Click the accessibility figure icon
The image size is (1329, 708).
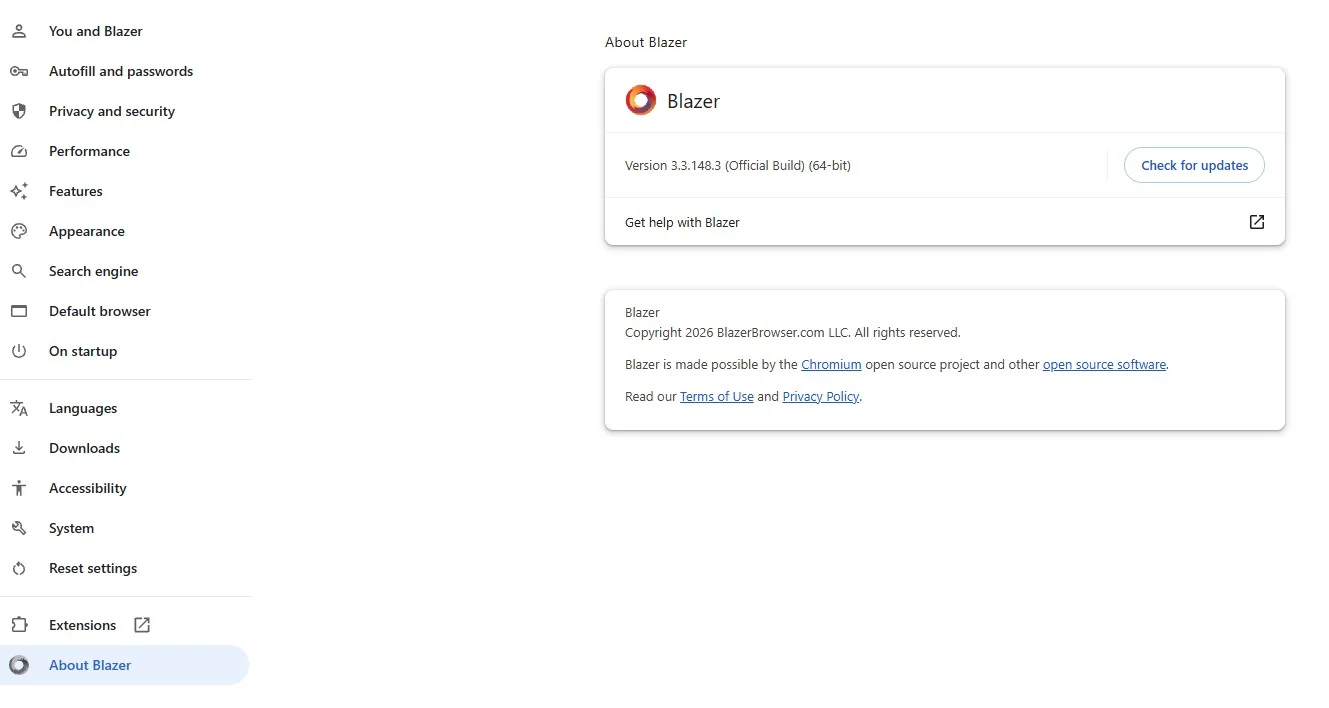18,488
